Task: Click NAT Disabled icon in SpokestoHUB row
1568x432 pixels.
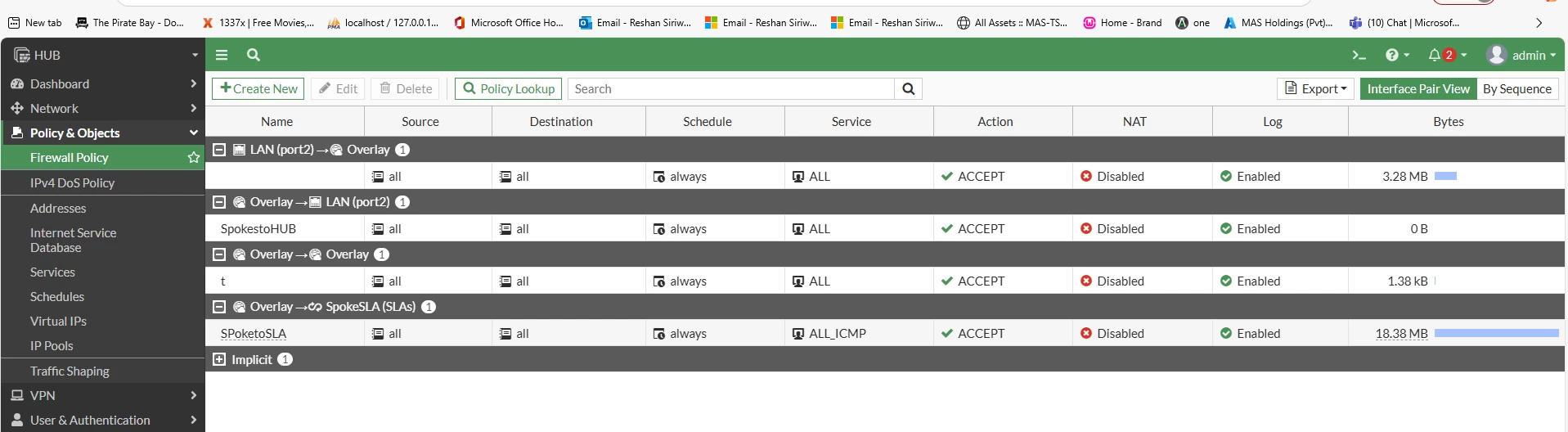Action: coord(1086,228)
